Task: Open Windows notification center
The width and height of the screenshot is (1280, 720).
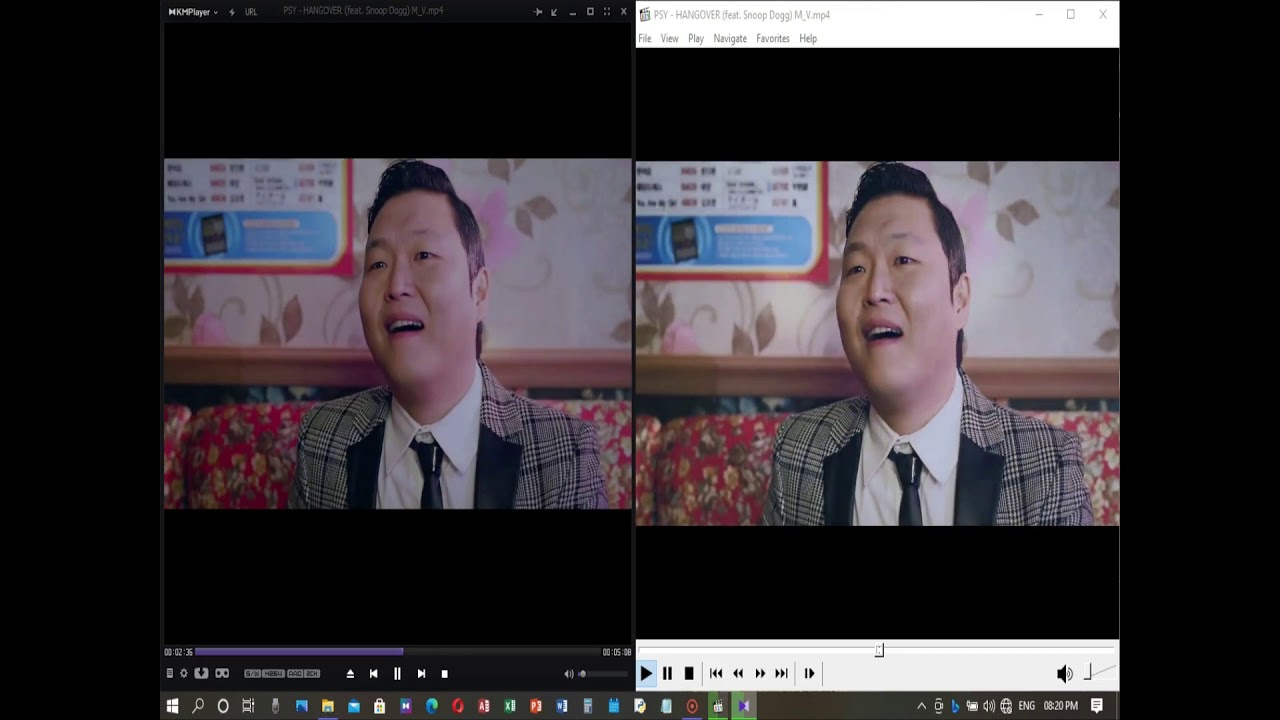Action: [1097, 706]
